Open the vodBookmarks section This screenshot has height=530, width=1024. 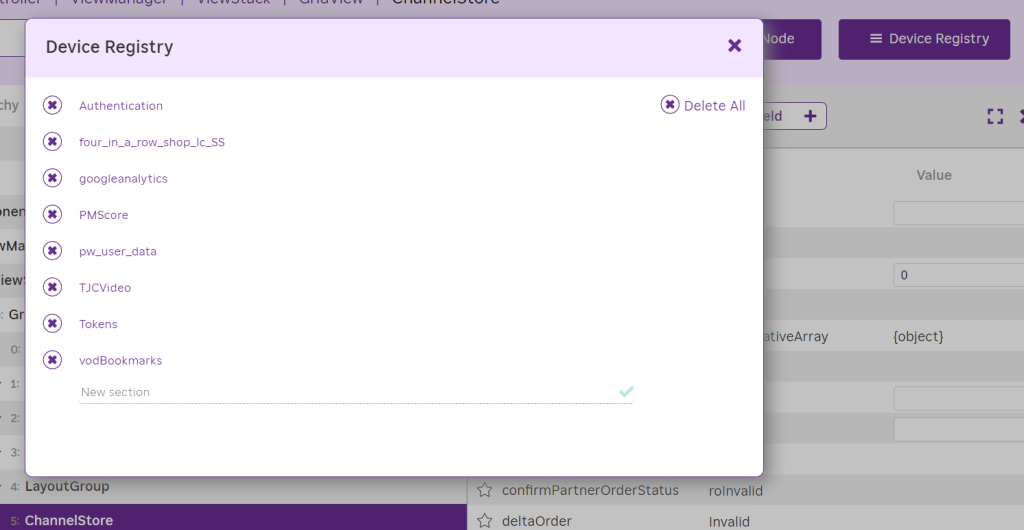pos(120,360)
